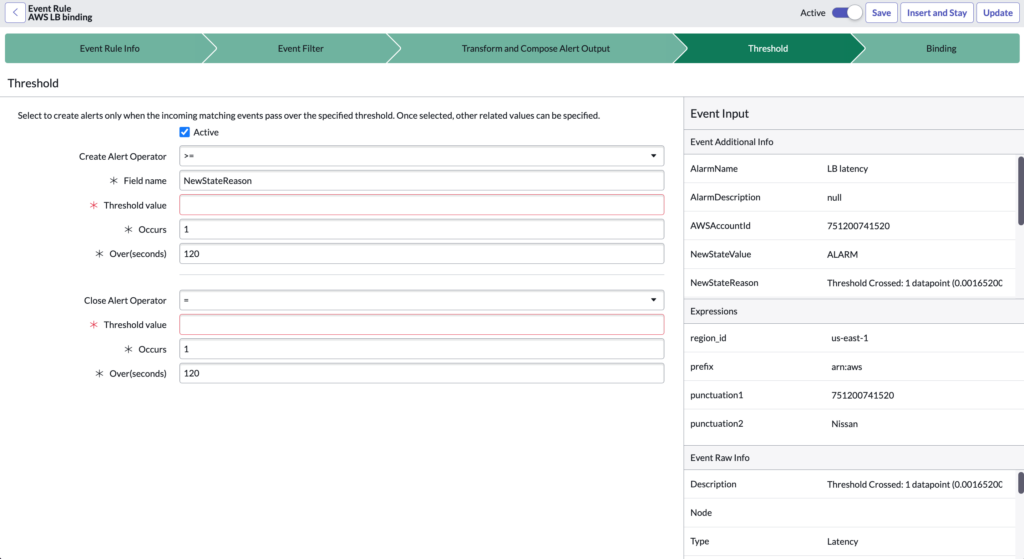
Task: Click the back arrow icon
Action: click(x=15, y=13)
